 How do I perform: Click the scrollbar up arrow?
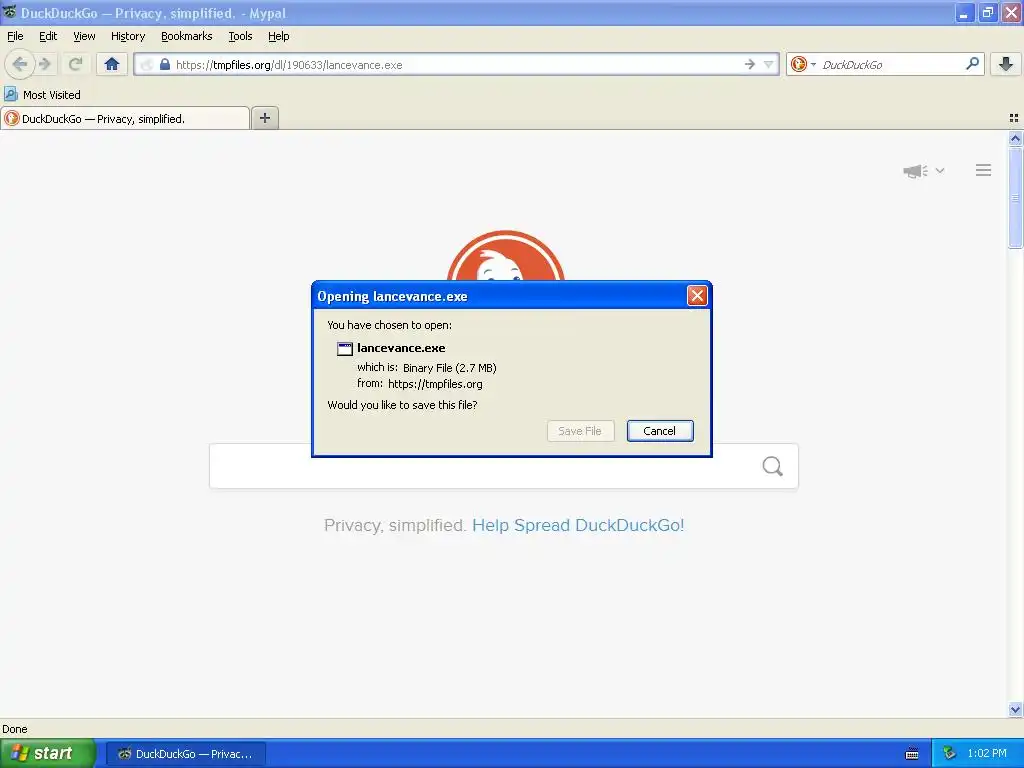pos(1015,138)
